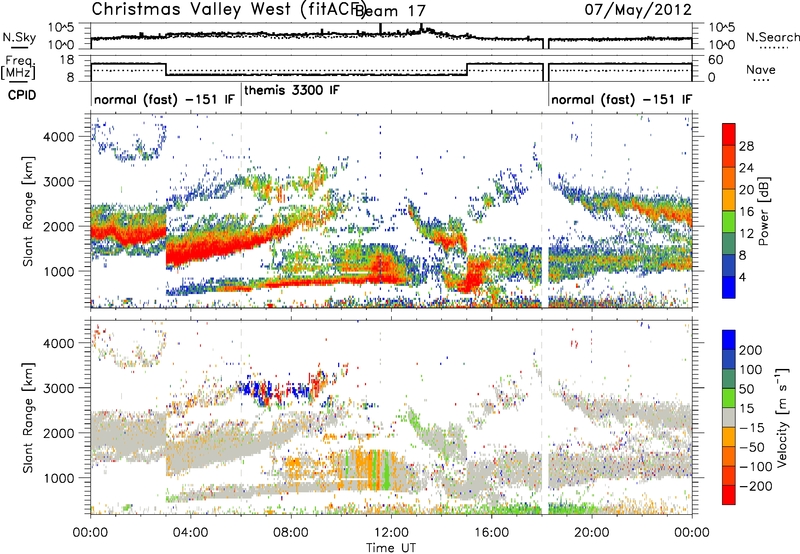
Task: Click the '08:00' time axis tick
Action: [291, 533]
